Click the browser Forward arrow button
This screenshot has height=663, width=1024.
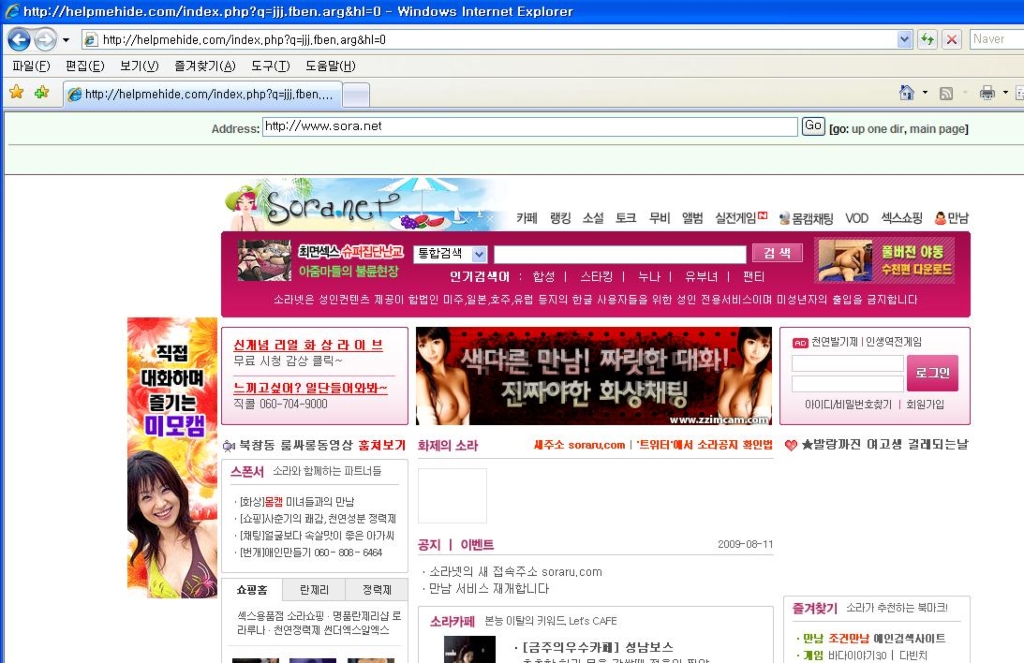45,40
